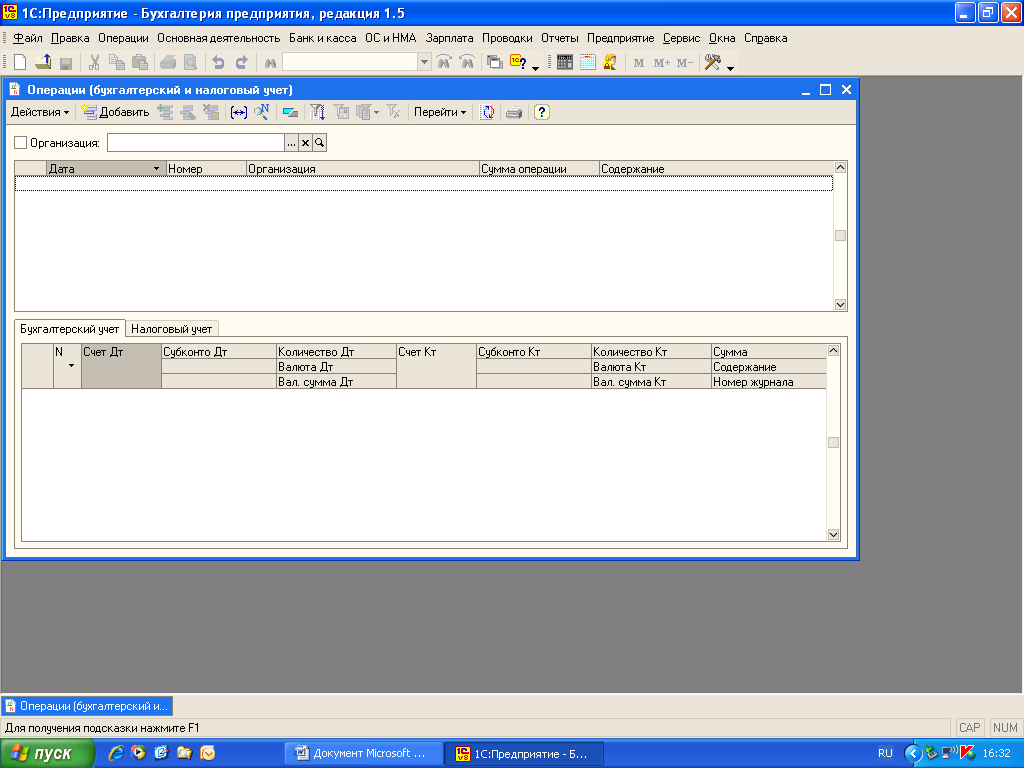
Task: Click the Undo arrow icon
Action: (x=218, y=63)
